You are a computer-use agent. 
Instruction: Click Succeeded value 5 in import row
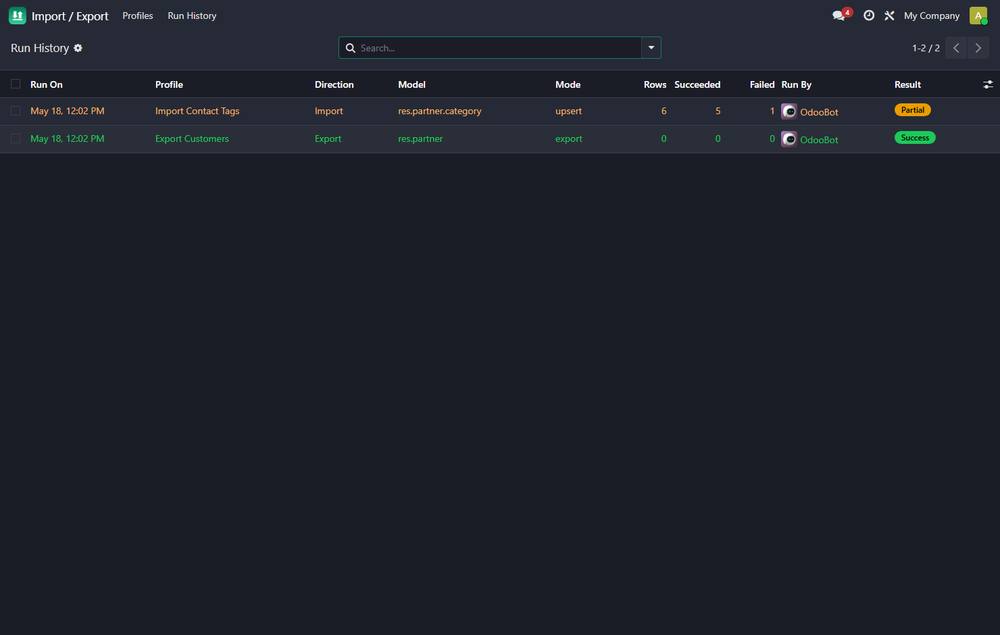(717, 111)
